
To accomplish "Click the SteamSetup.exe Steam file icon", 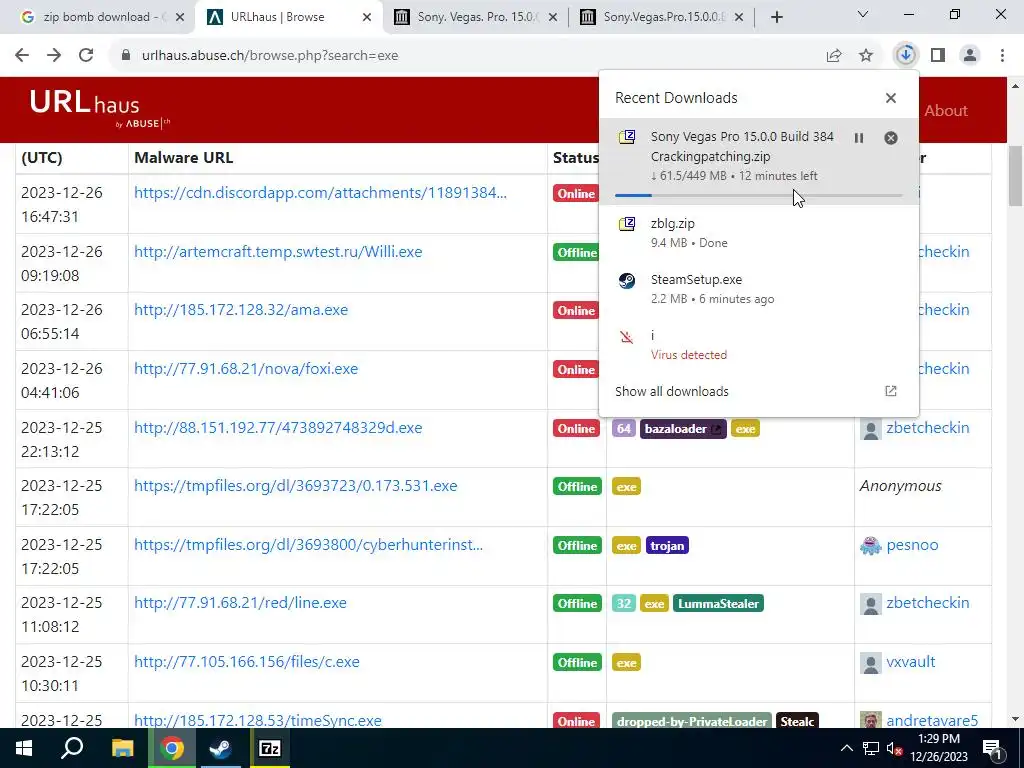I will click(x=627, y=280).
